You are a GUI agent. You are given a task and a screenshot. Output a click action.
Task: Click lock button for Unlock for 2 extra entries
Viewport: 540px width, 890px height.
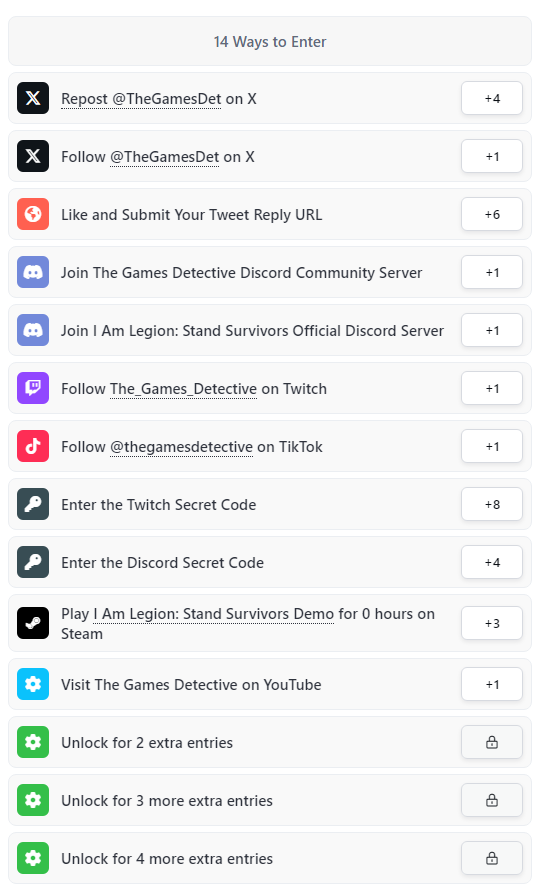[492, 742]
